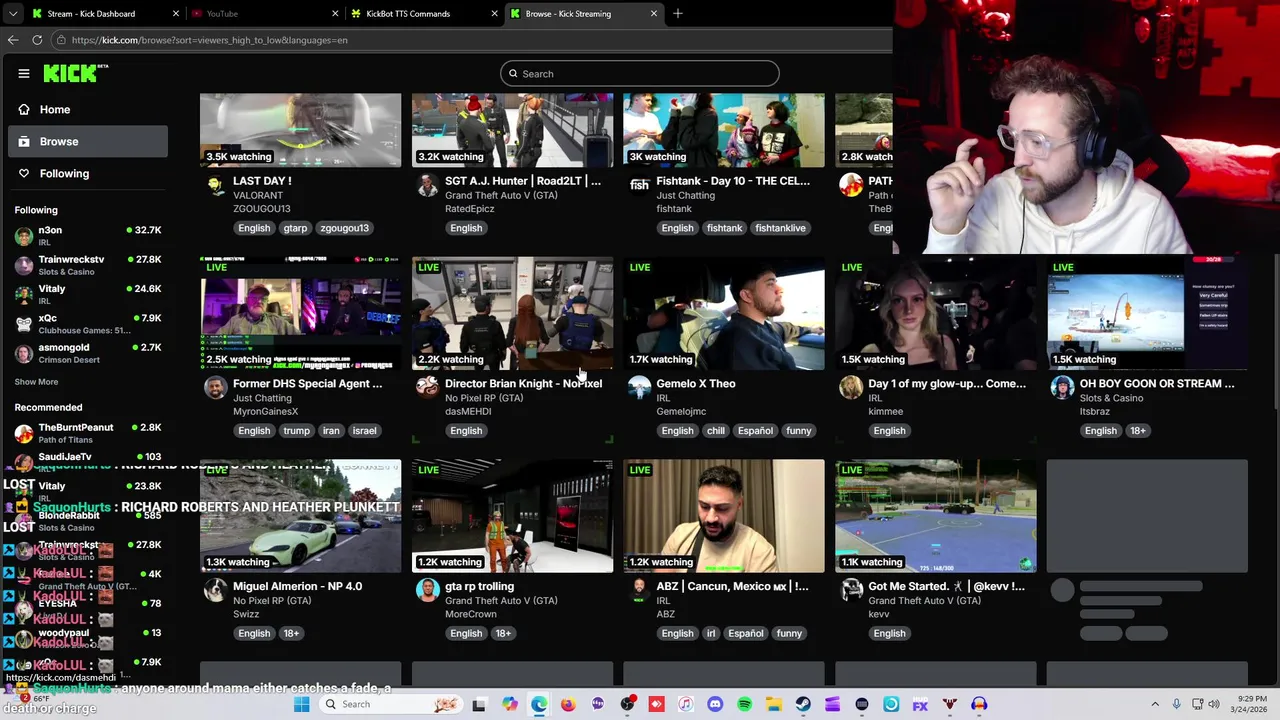Click the 'iran' tag

tap(331, 431)
